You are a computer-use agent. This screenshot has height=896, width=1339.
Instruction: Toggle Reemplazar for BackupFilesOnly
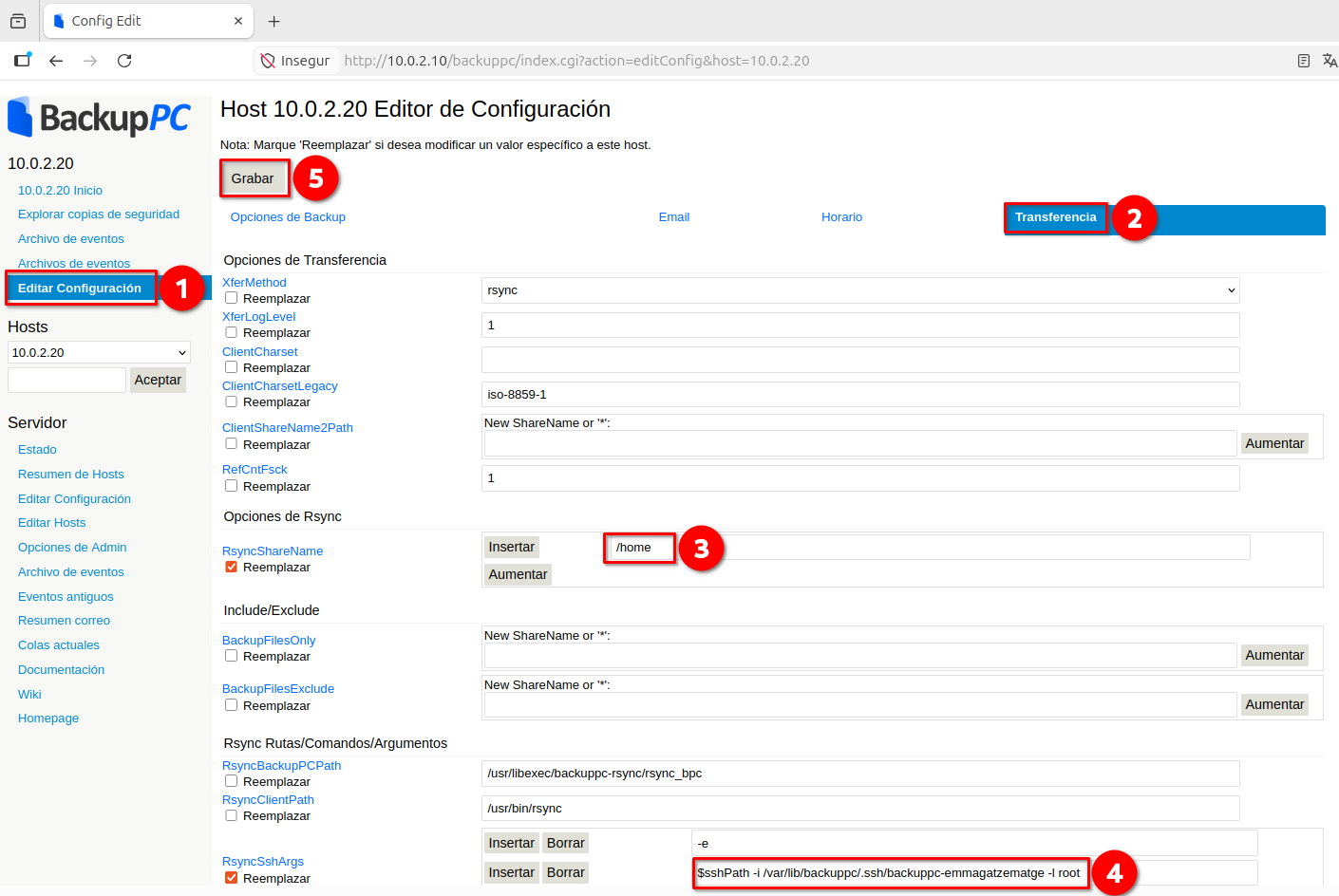(x=231, y=656)
